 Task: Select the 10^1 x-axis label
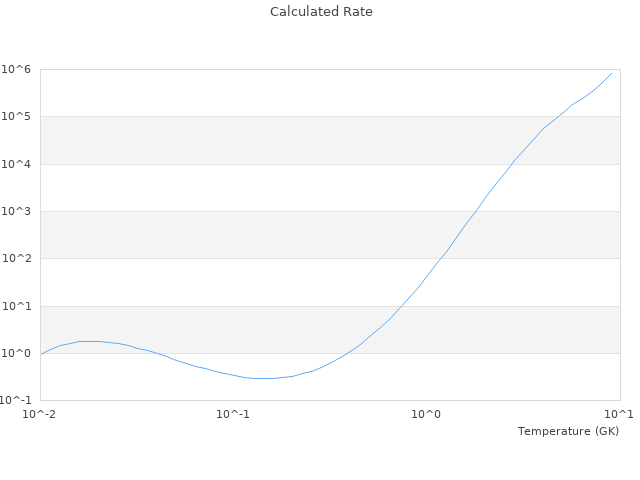click(619, 414)
